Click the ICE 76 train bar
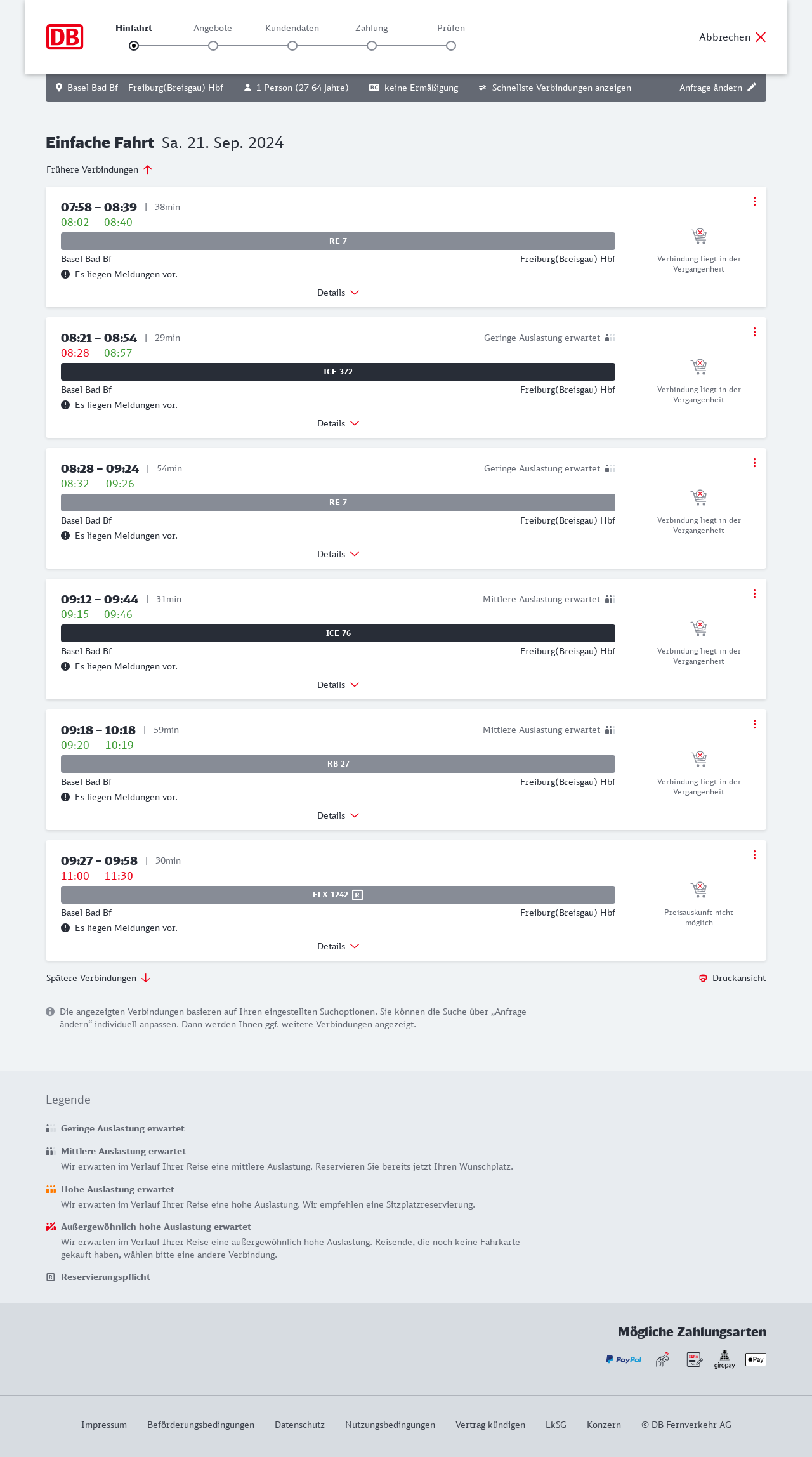 point(338,633)
